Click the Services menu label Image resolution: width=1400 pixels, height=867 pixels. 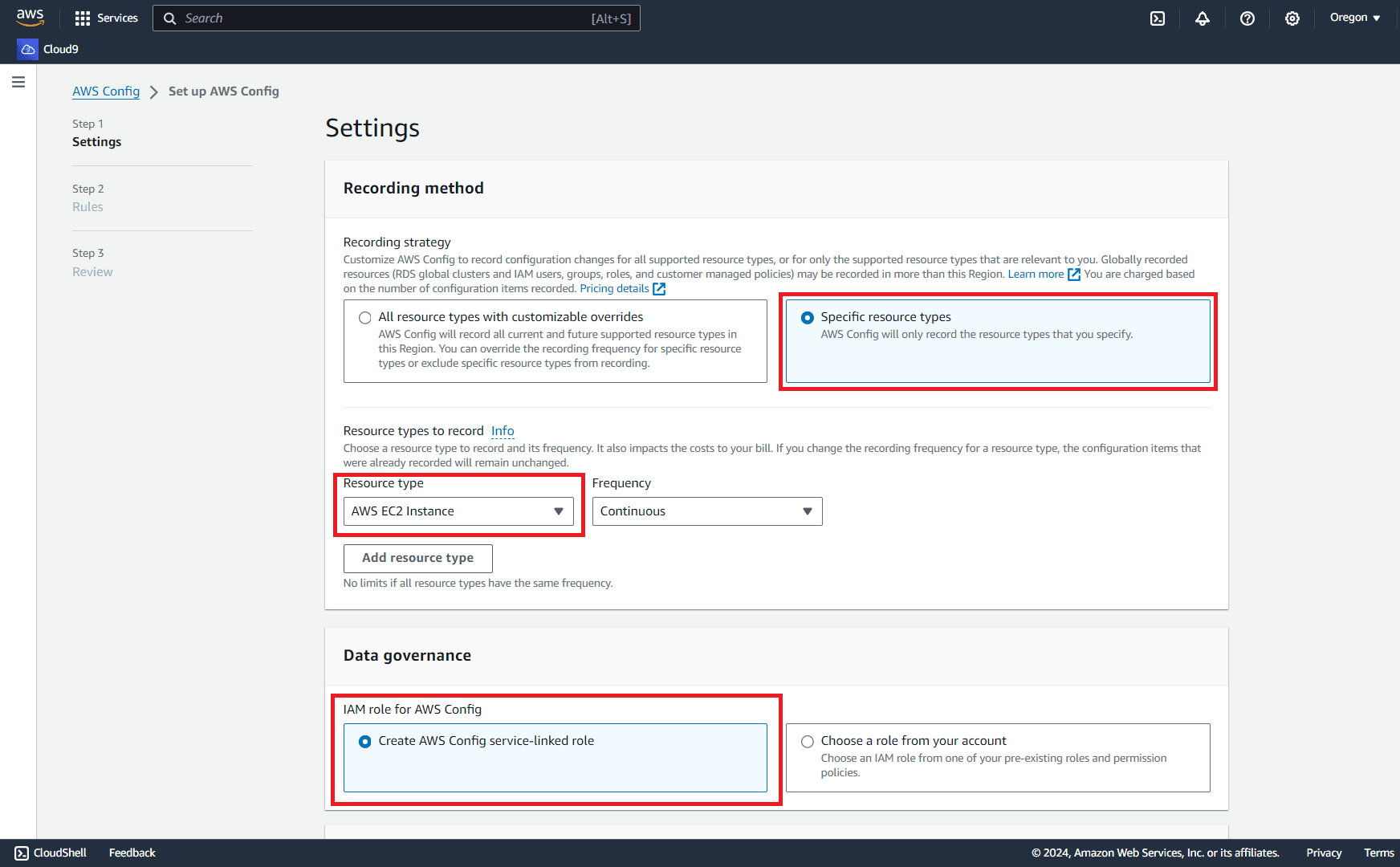117,18
